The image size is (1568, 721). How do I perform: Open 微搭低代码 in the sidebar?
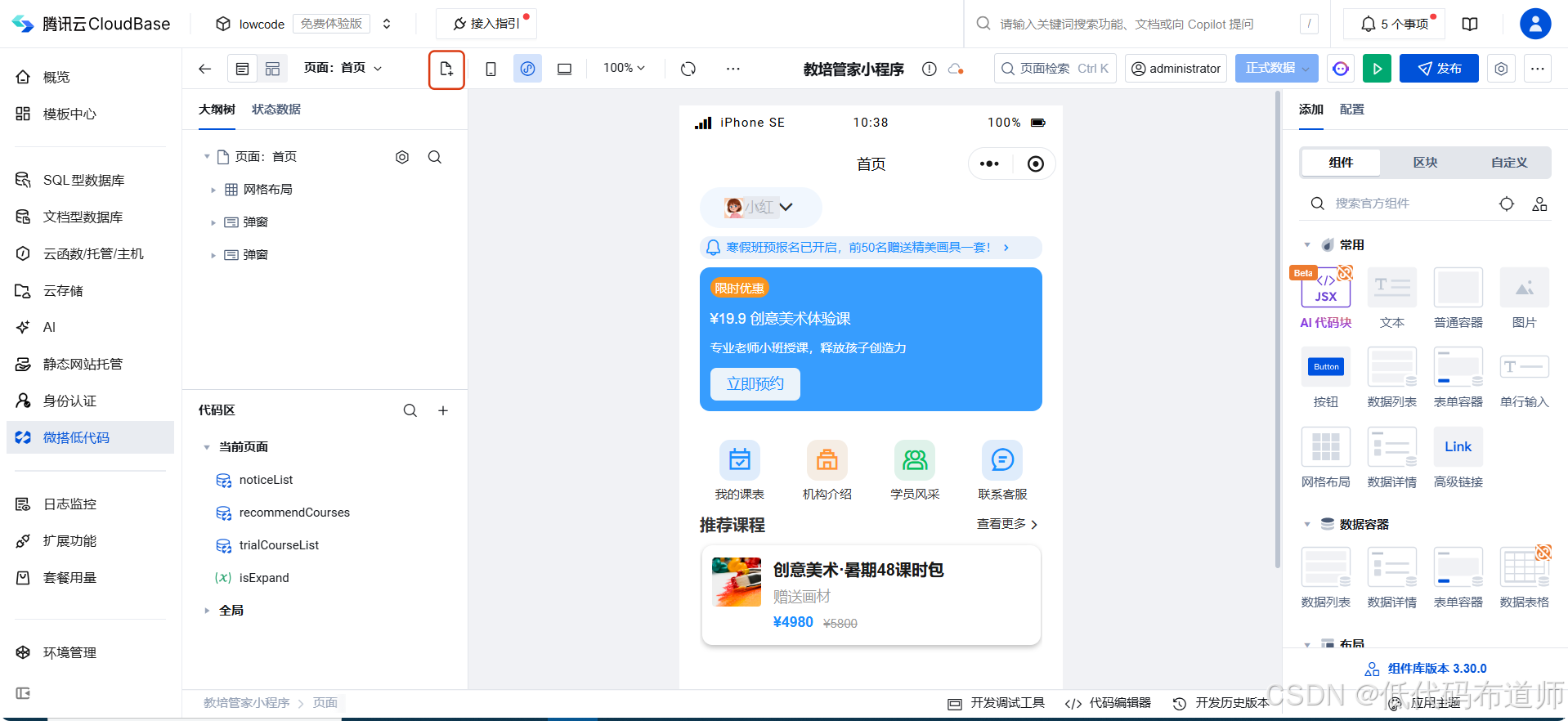(x=90, y=437)
